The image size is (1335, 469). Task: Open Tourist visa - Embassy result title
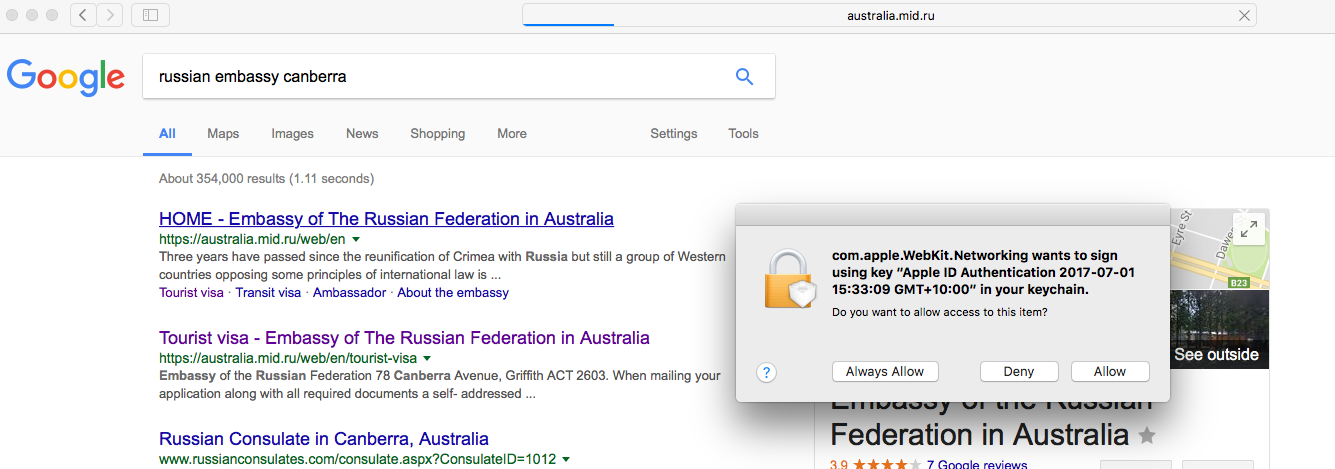pyautogui.click(x=404, y=338)
